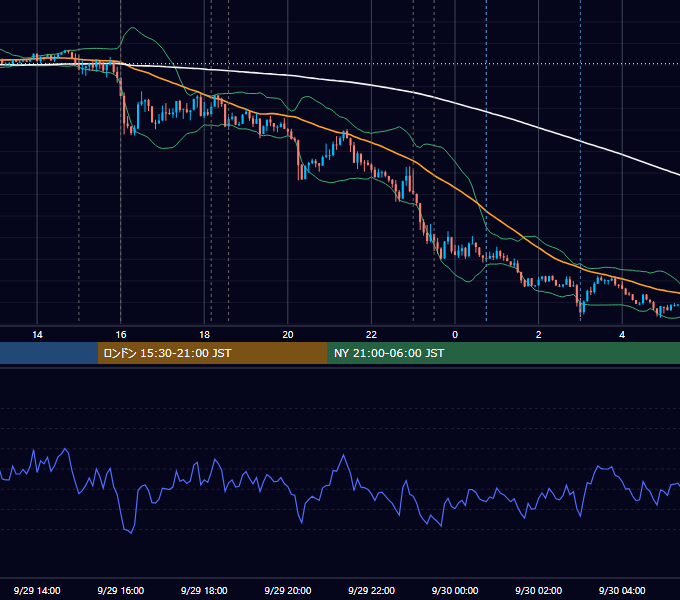
Task: Click the 9/29 16:00 time label
Action: [x=121, y=590]
